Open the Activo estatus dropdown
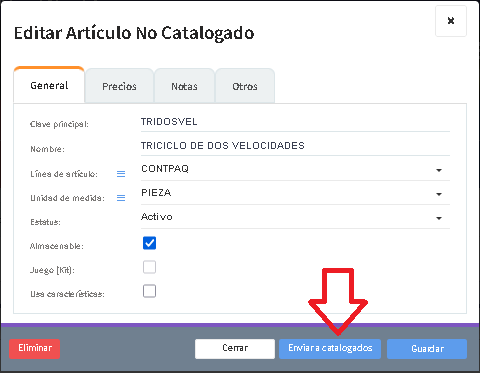This screenshot has width=480, height=373. [295, 217]
